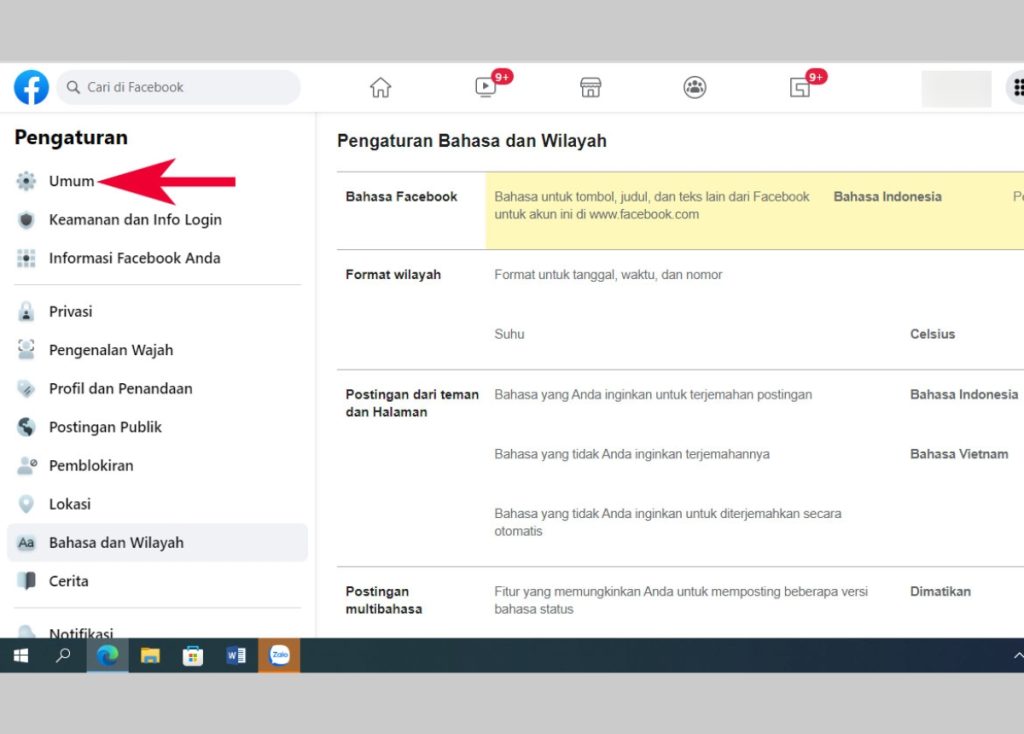1024x734 pixels.
Task: Click the gear icon beside Umum
Action: [26, 181]
